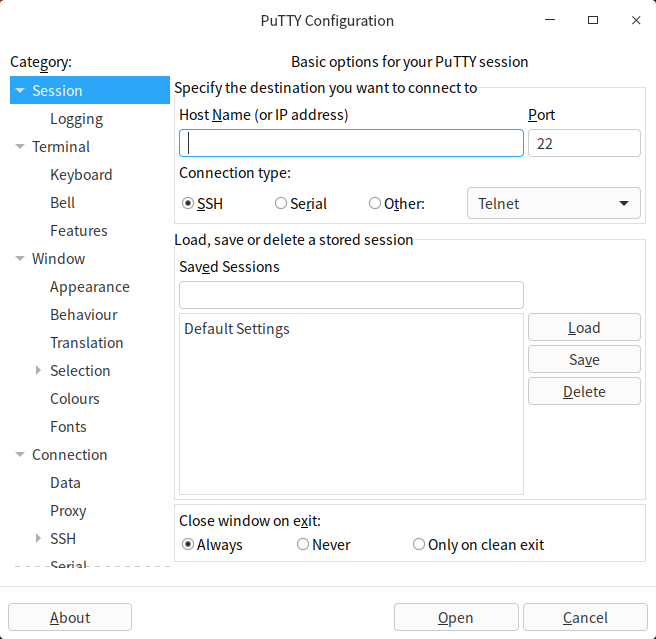Image resolution: width=656 pixels, height=639 pixels.
Task: Go to the Colours settings page
Action: click(75, 399)
